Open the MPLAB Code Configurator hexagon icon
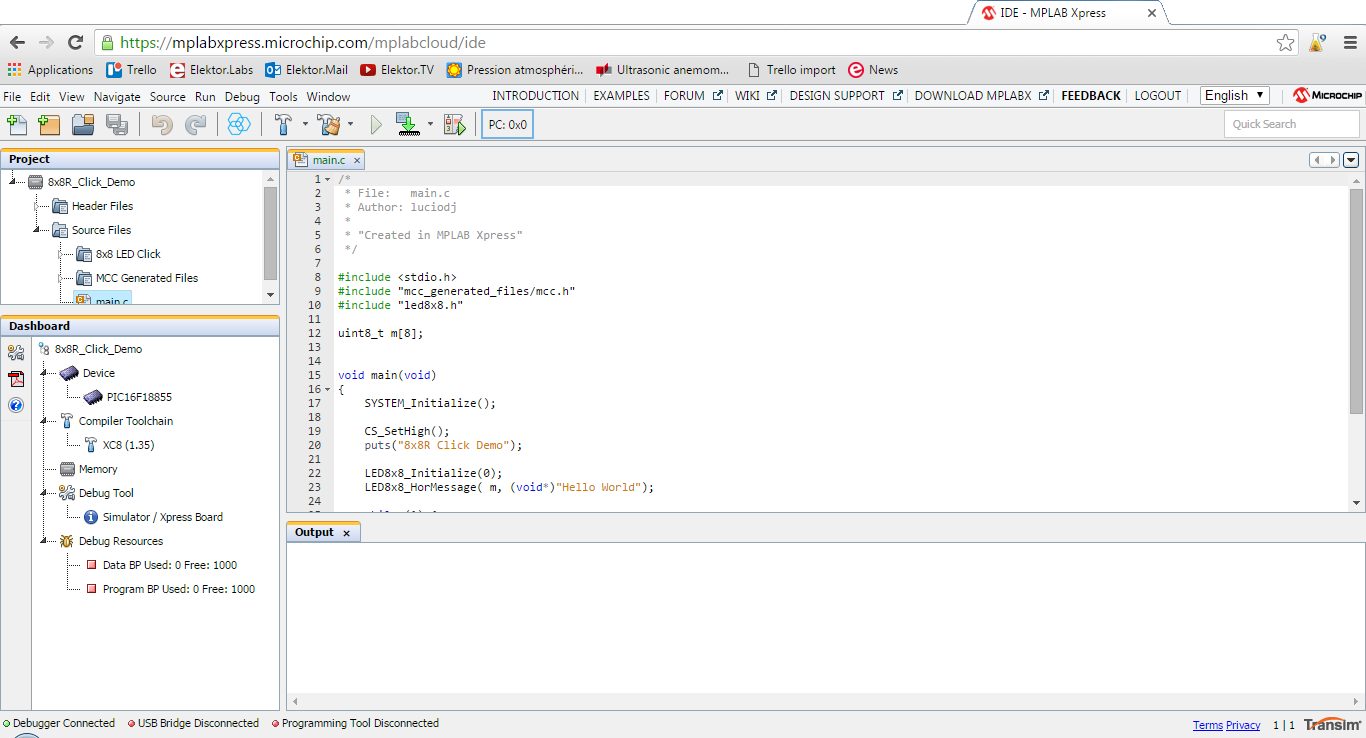The width and height of the screenshot is (1366, 738). click(238, 124)
